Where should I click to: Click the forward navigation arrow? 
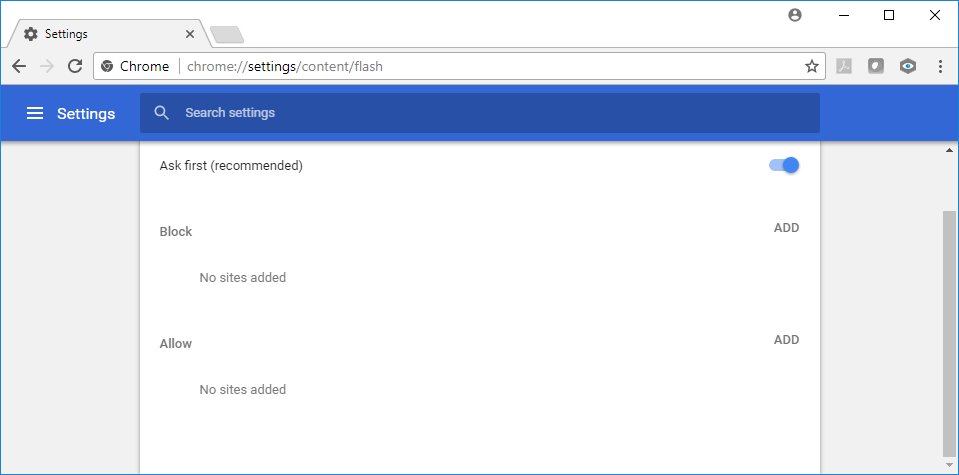[x=46, y=66]
